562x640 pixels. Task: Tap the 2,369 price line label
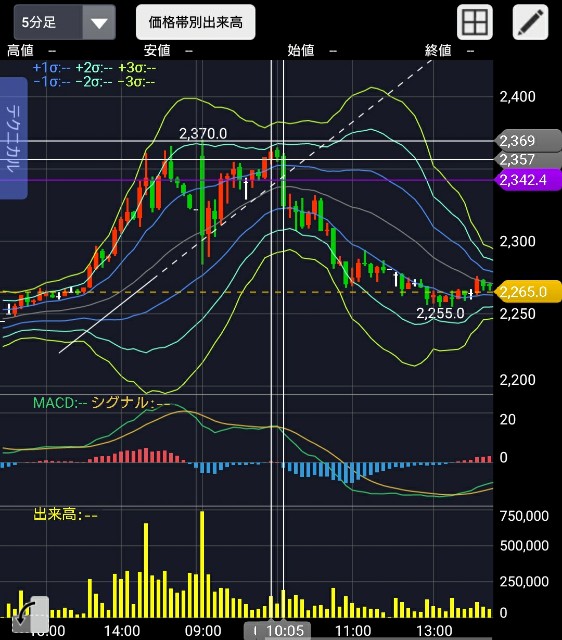[528, 141]
